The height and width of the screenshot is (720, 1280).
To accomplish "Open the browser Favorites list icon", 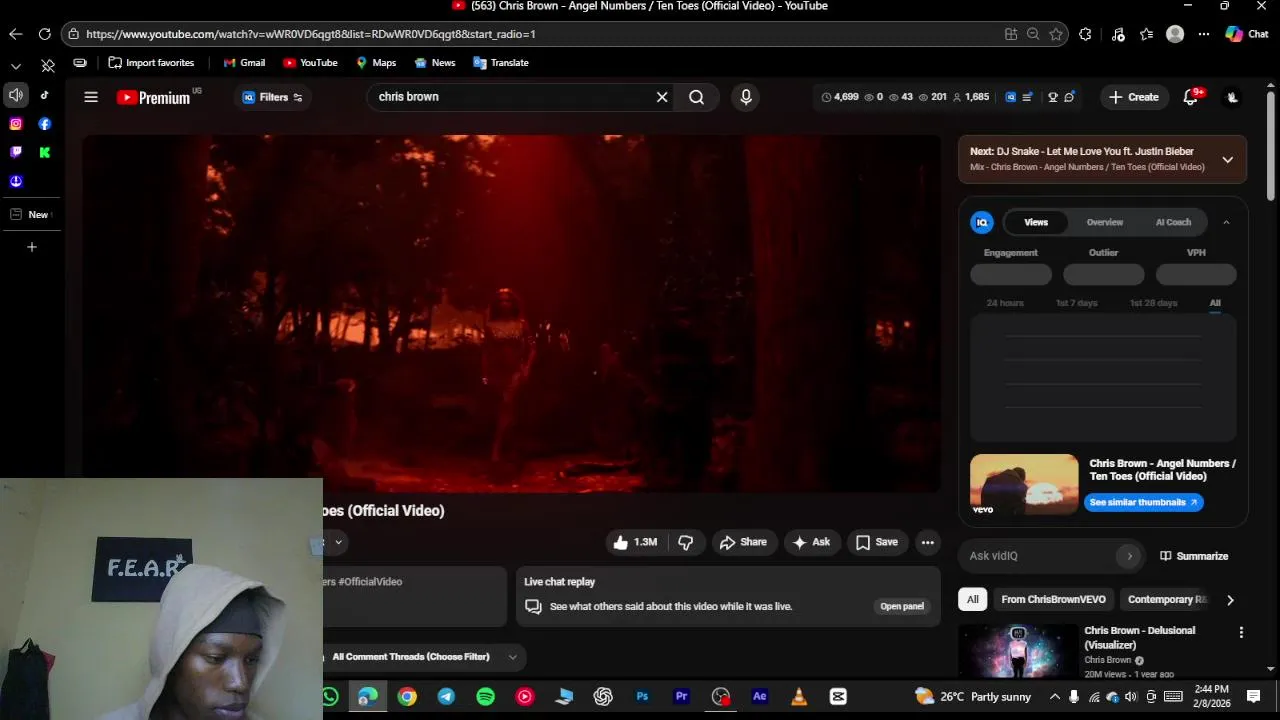I will click(x=1147, y=34).
